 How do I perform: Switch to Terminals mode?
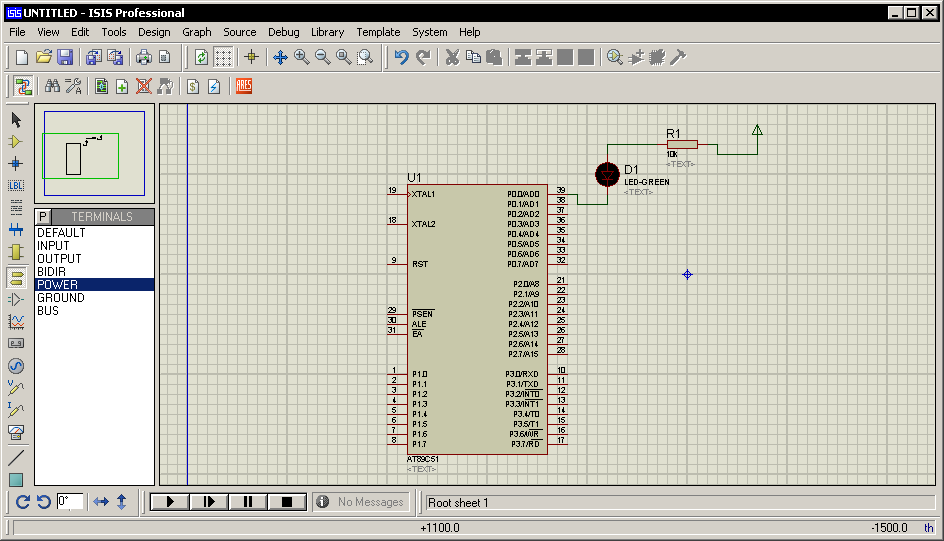(x=16, y=277)
